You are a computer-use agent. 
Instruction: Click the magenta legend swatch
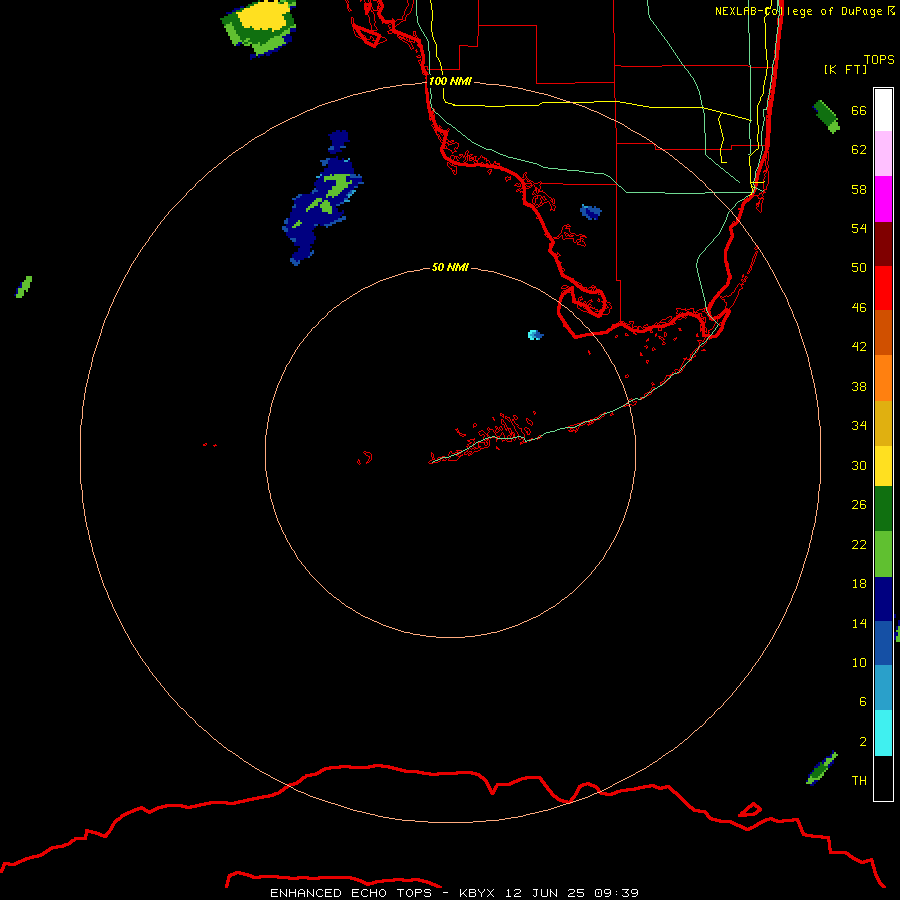click(883, 199)
